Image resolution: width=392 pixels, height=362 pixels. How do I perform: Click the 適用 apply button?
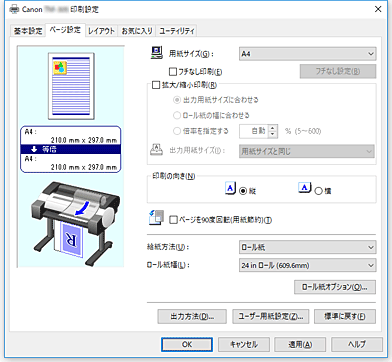[x=300, y=344]
